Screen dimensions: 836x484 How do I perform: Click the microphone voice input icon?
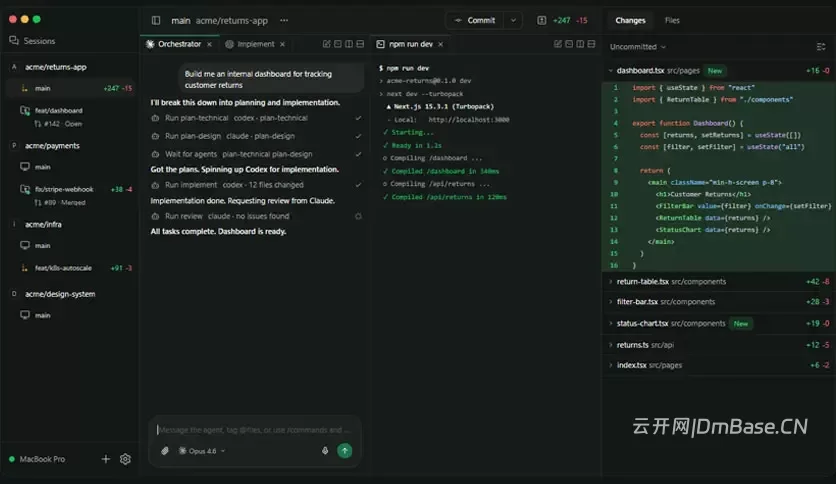[x=325, y=451]
